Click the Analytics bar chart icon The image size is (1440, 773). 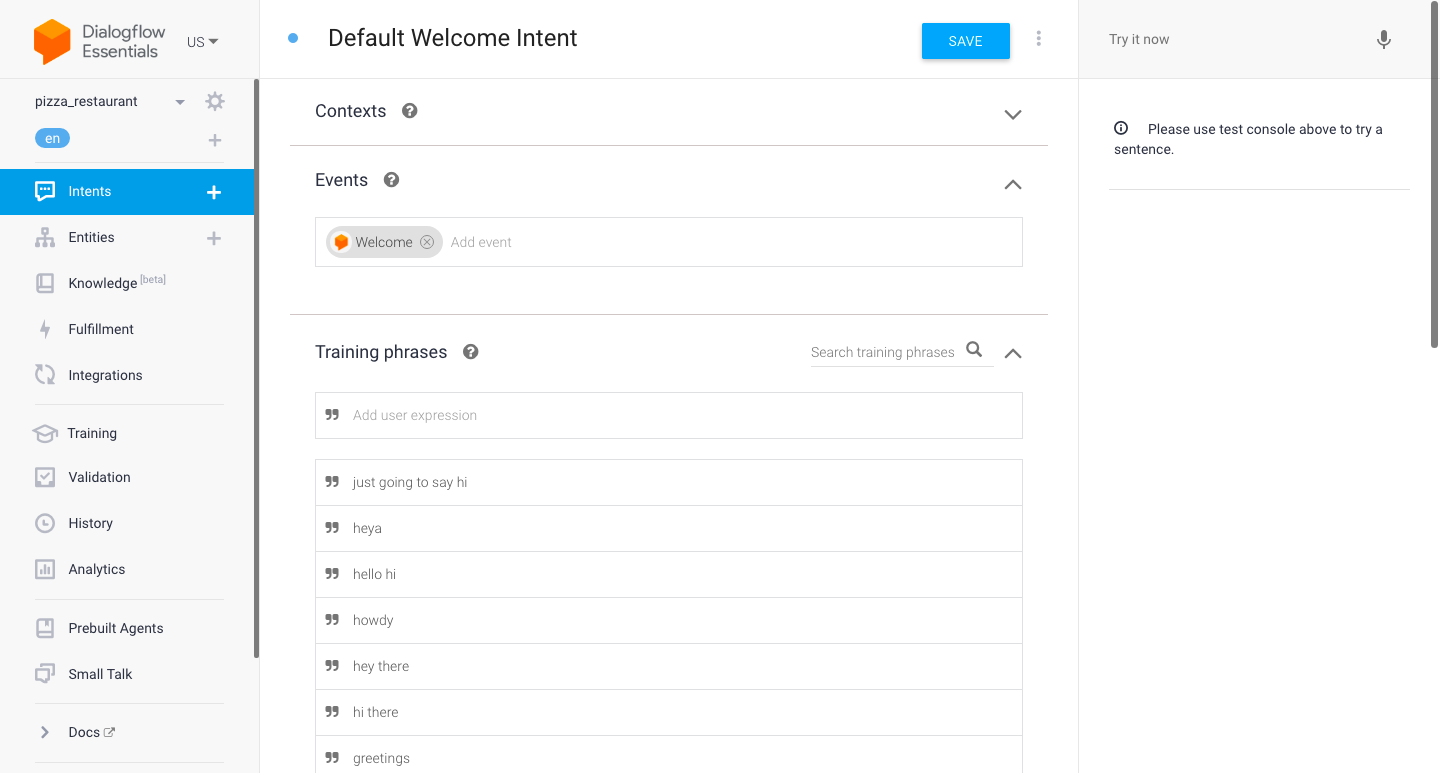point(45,569)
